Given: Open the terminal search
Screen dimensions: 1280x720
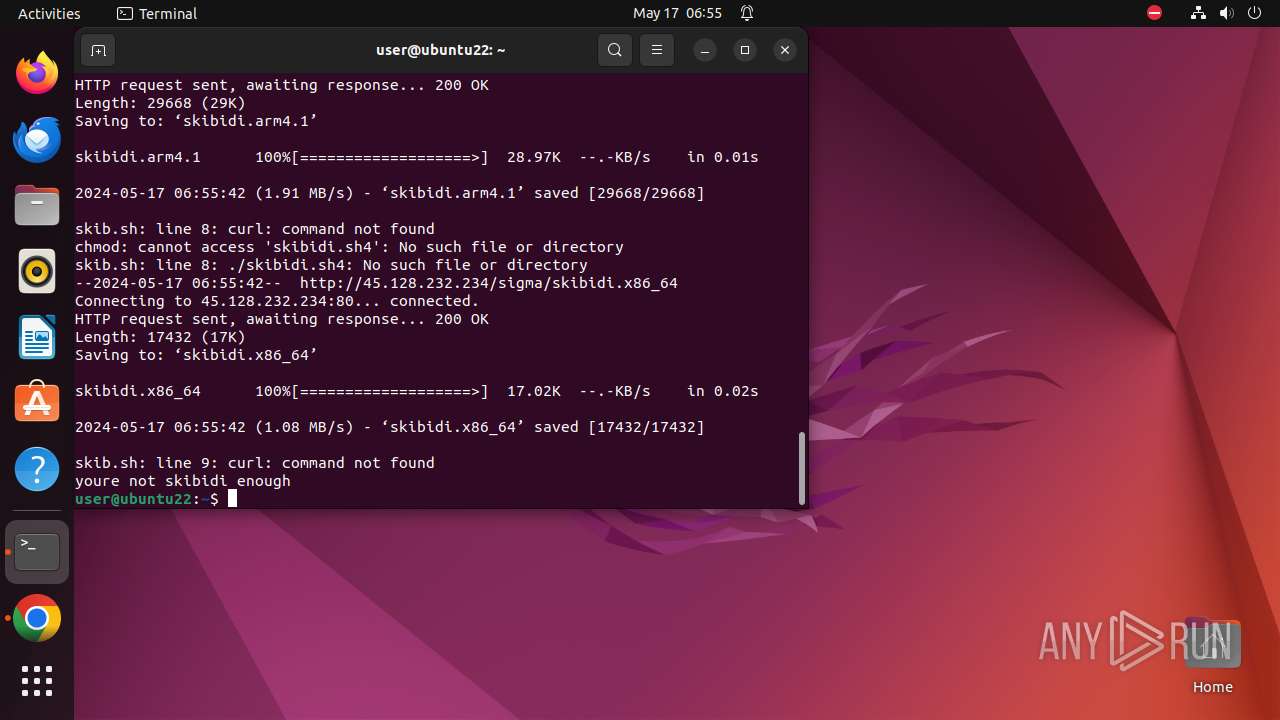Looking at the screenshot, I should (x=615, y=50).
